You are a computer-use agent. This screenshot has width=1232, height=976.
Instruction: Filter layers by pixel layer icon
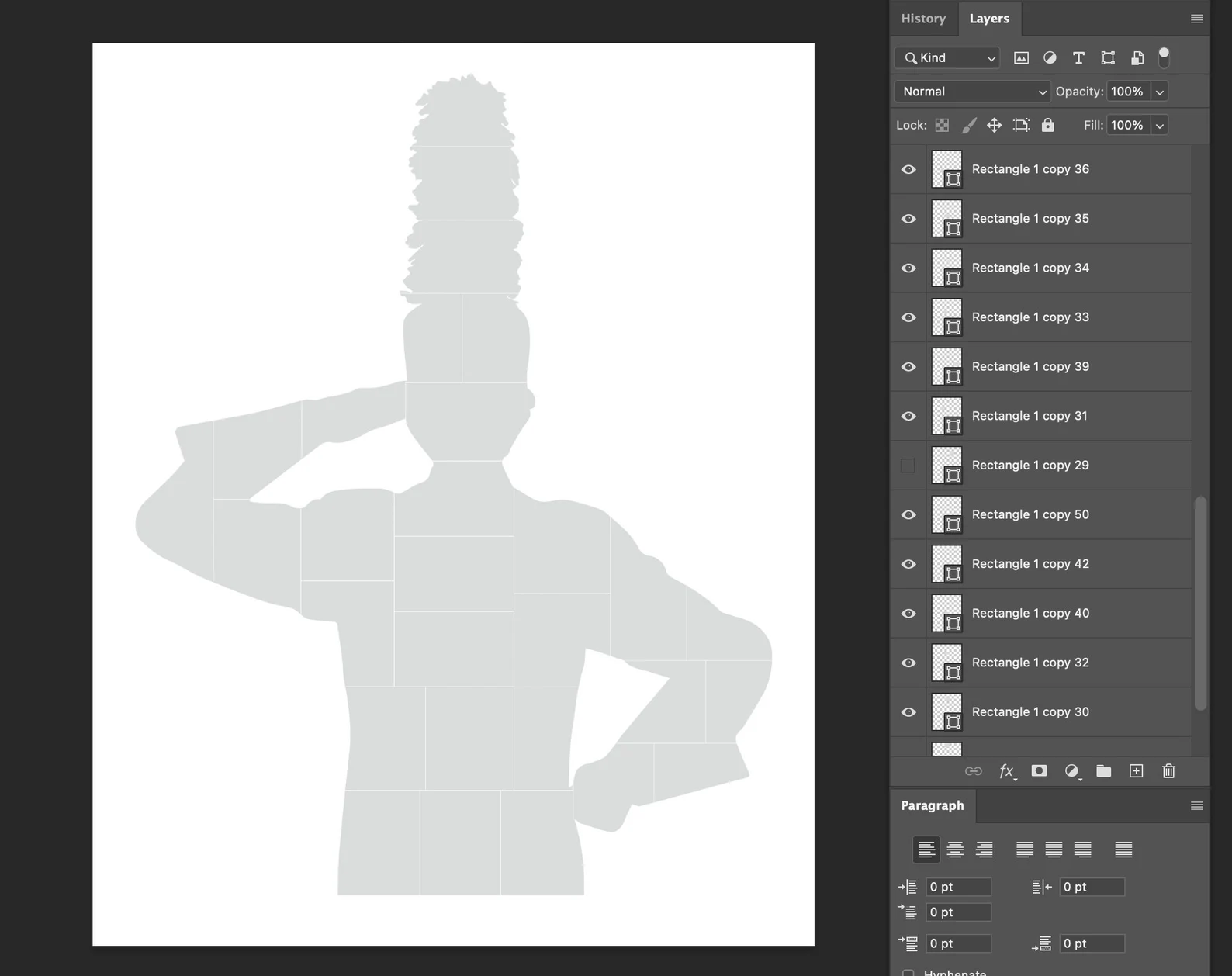pyautogui.click(x=1021, y=58)
